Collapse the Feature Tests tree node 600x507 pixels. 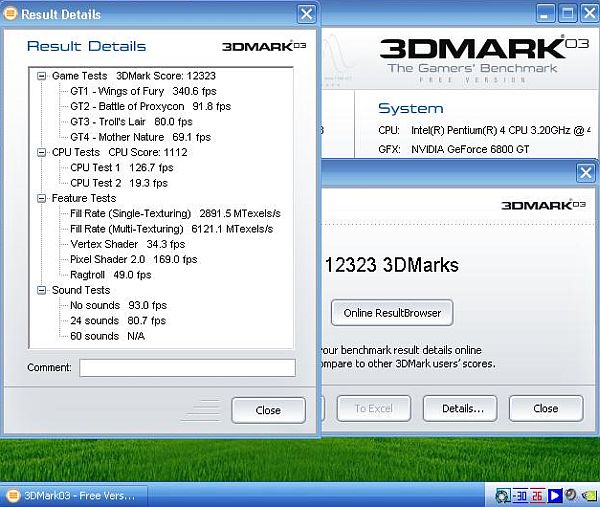pos(41,198)
